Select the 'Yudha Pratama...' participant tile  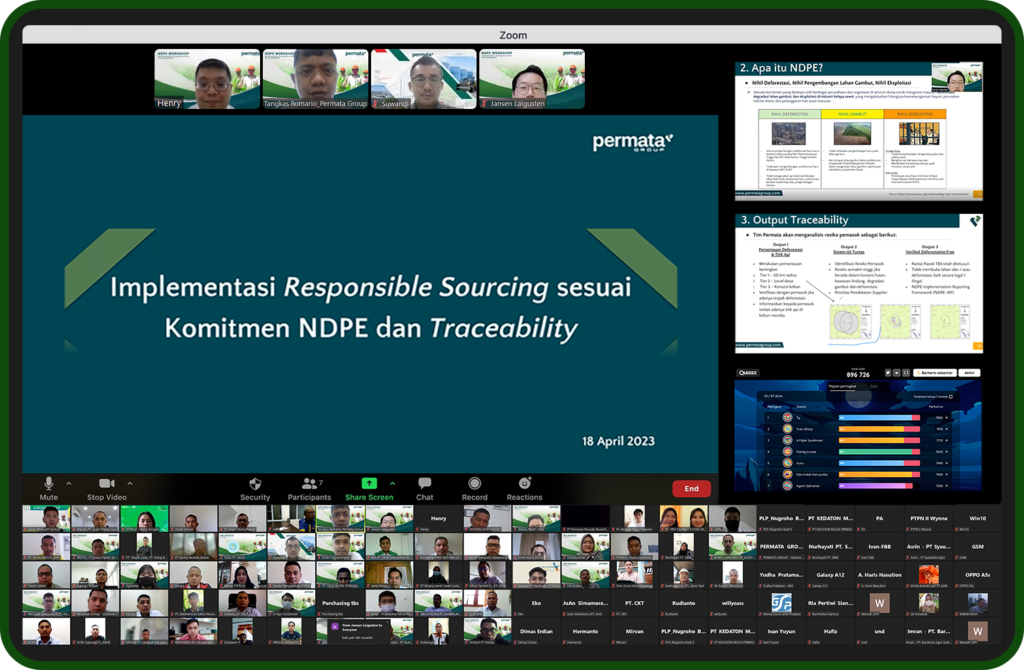pyautogui.click(x=781, y=575)
